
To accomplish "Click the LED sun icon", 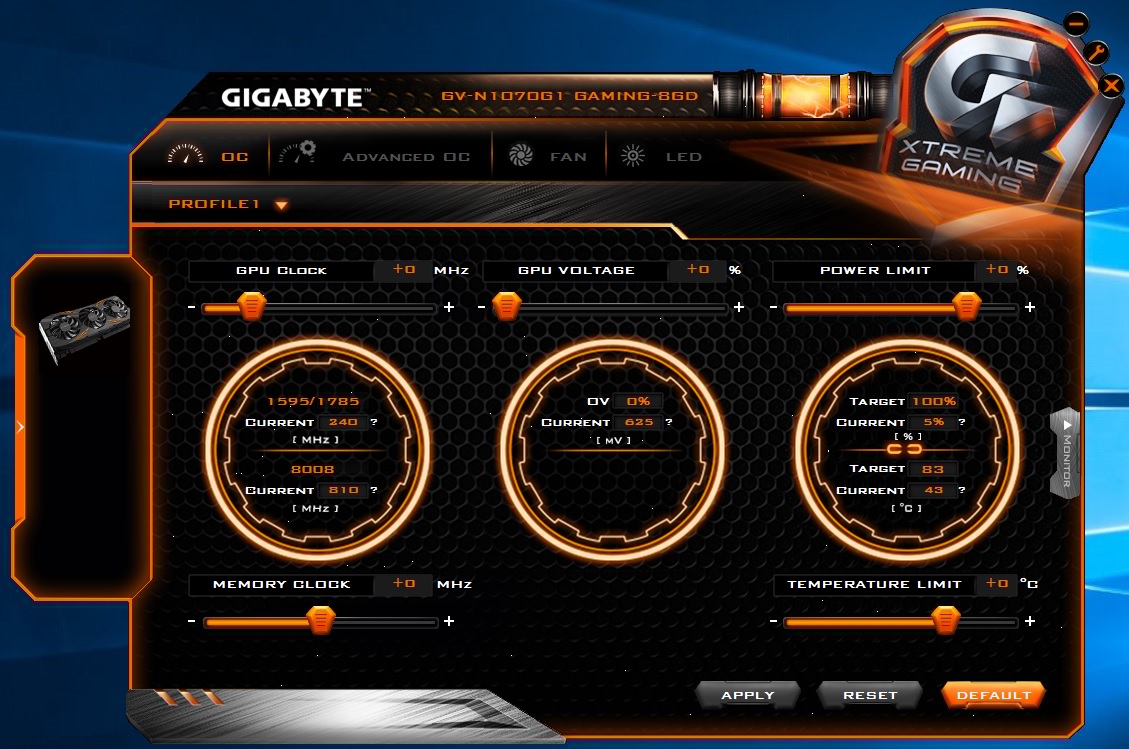I will pyautogui.click(x=633, y=156).
